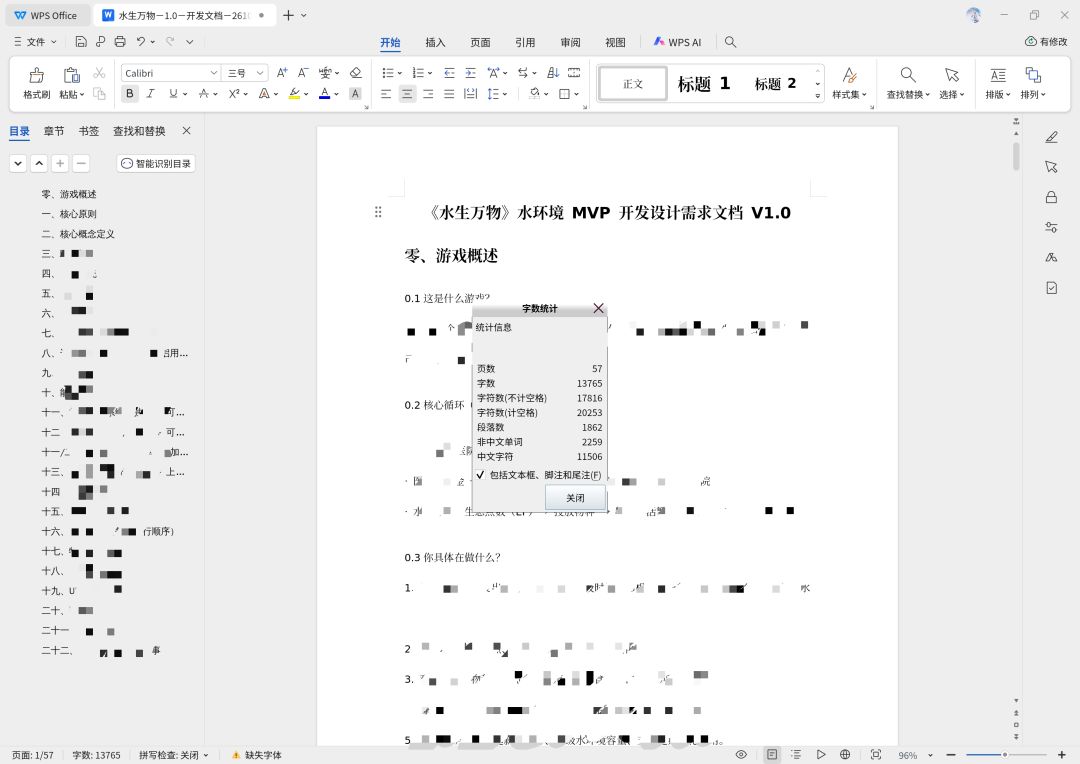
Task: Click the zoom out minus icon
Action: click(951, 755)
